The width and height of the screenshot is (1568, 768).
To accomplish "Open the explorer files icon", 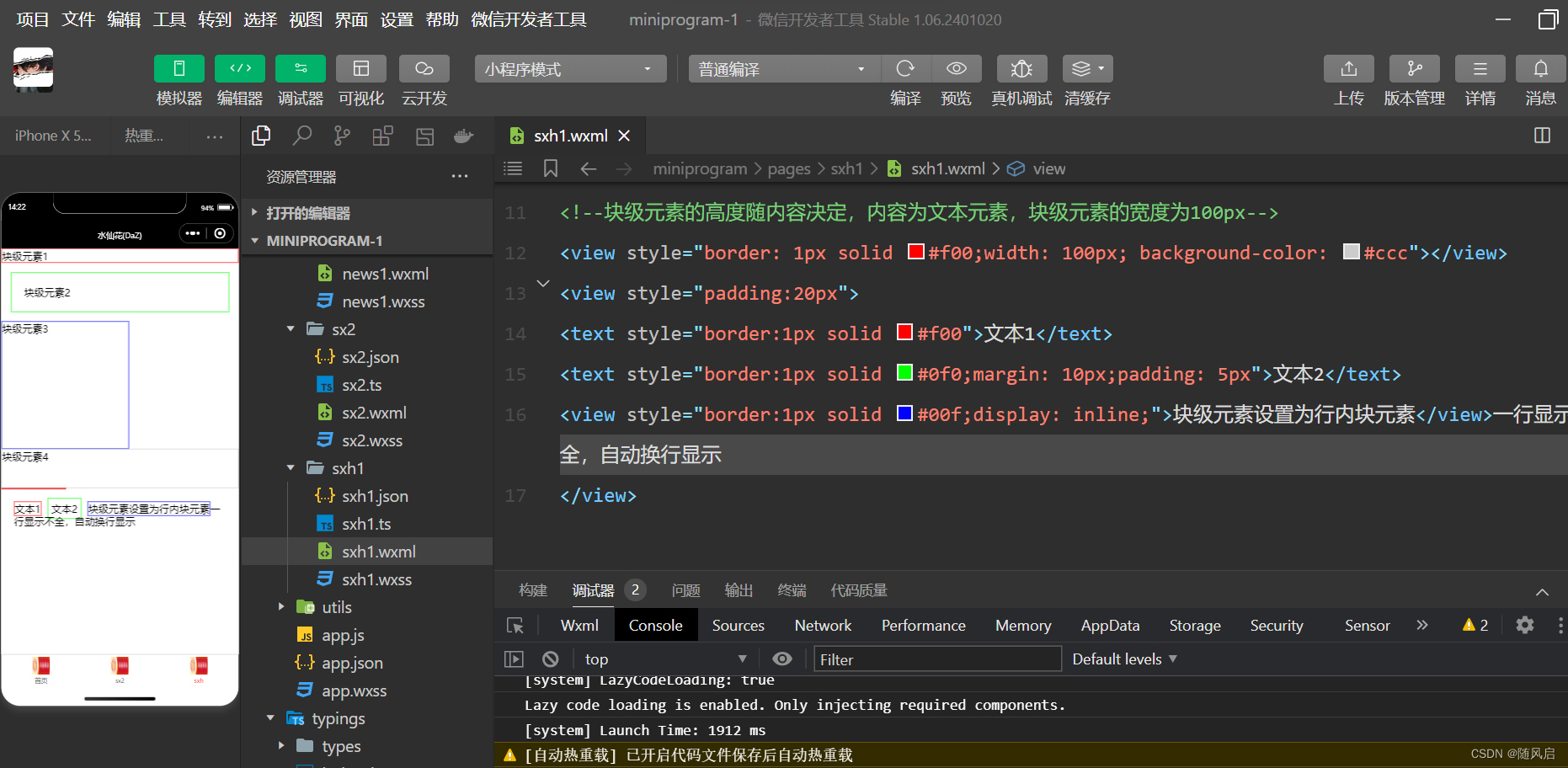I will 261,136.
